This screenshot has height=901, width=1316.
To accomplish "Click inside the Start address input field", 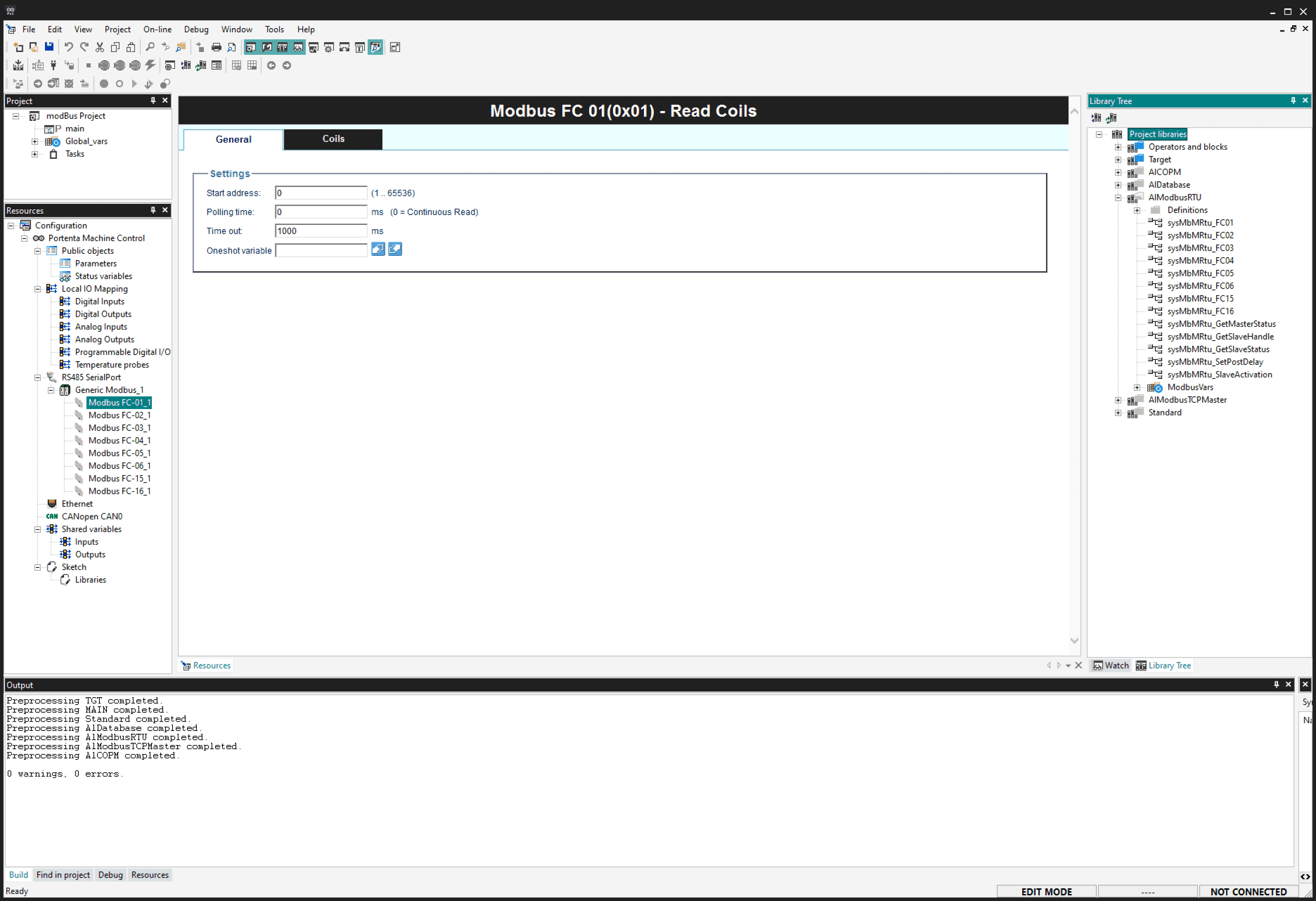I will click(321, 193).
